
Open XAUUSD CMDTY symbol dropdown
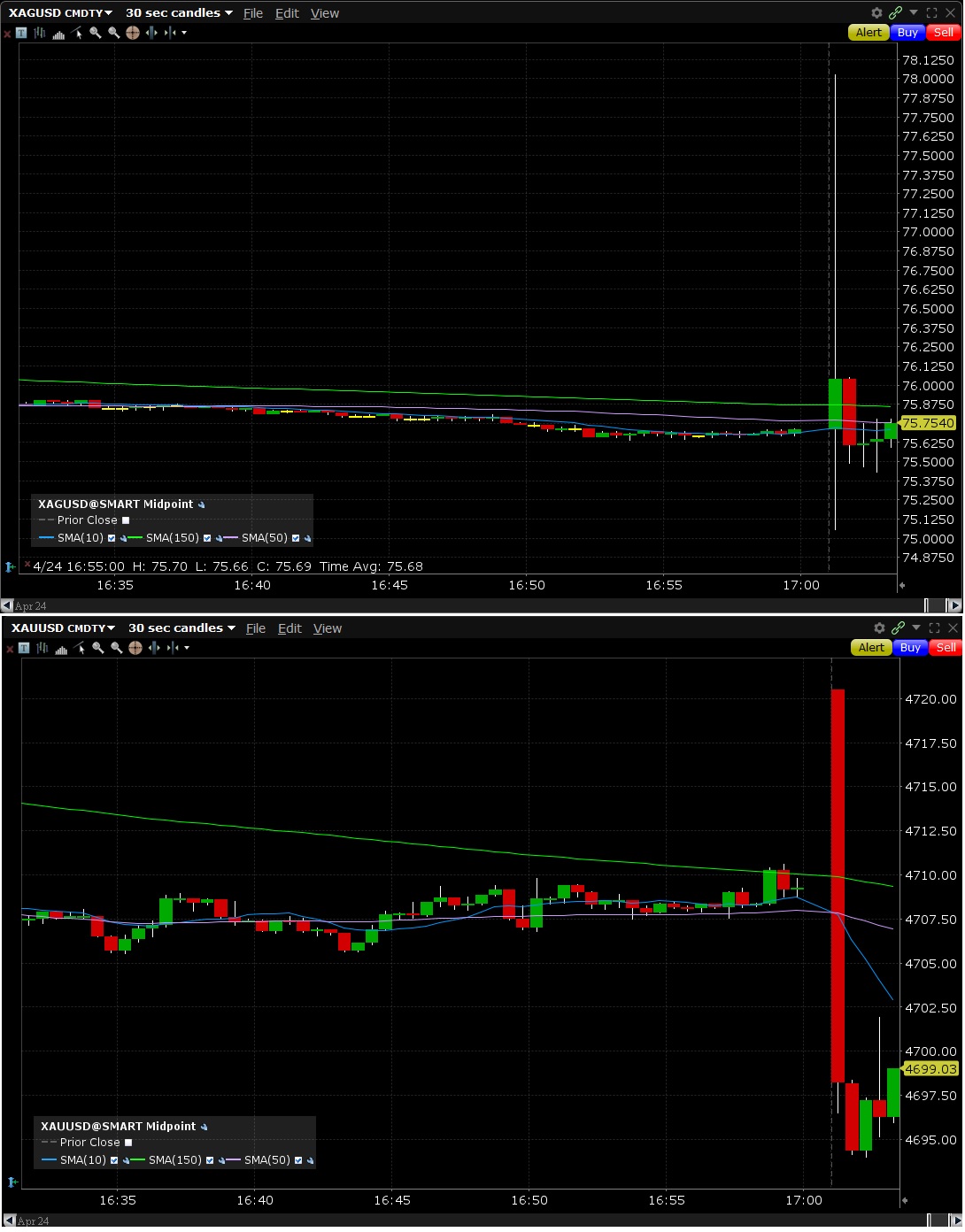(64, 628)
